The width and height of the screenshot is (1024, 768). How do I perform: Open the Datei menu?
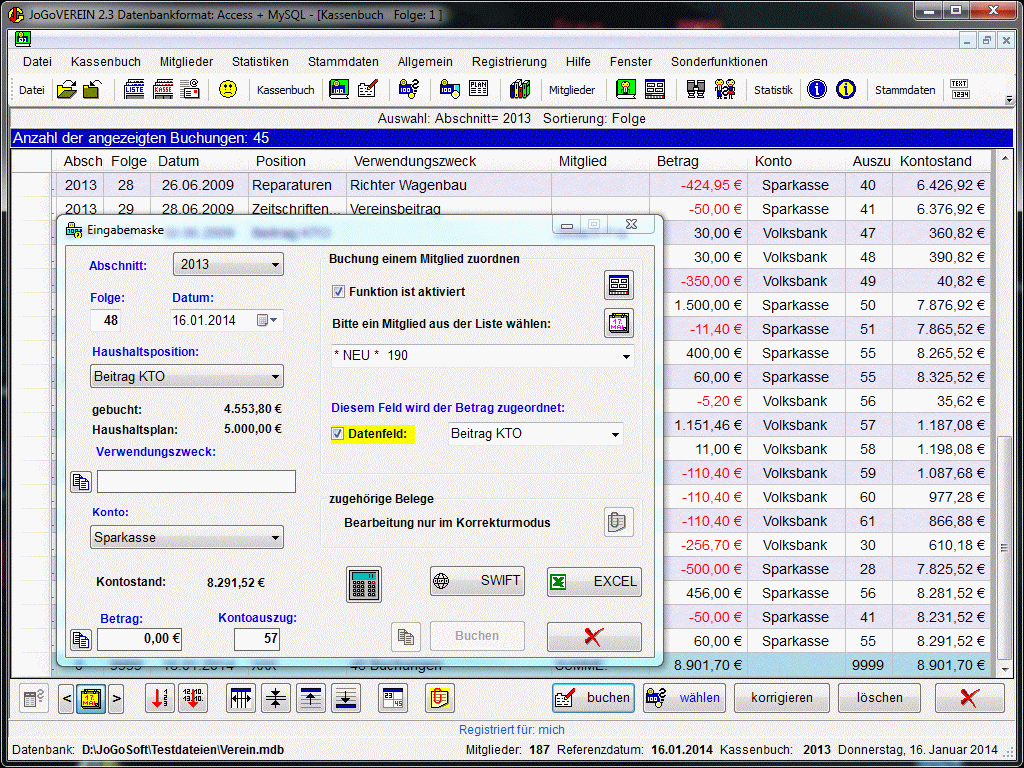pyautogui.click(x=37, y=61)
